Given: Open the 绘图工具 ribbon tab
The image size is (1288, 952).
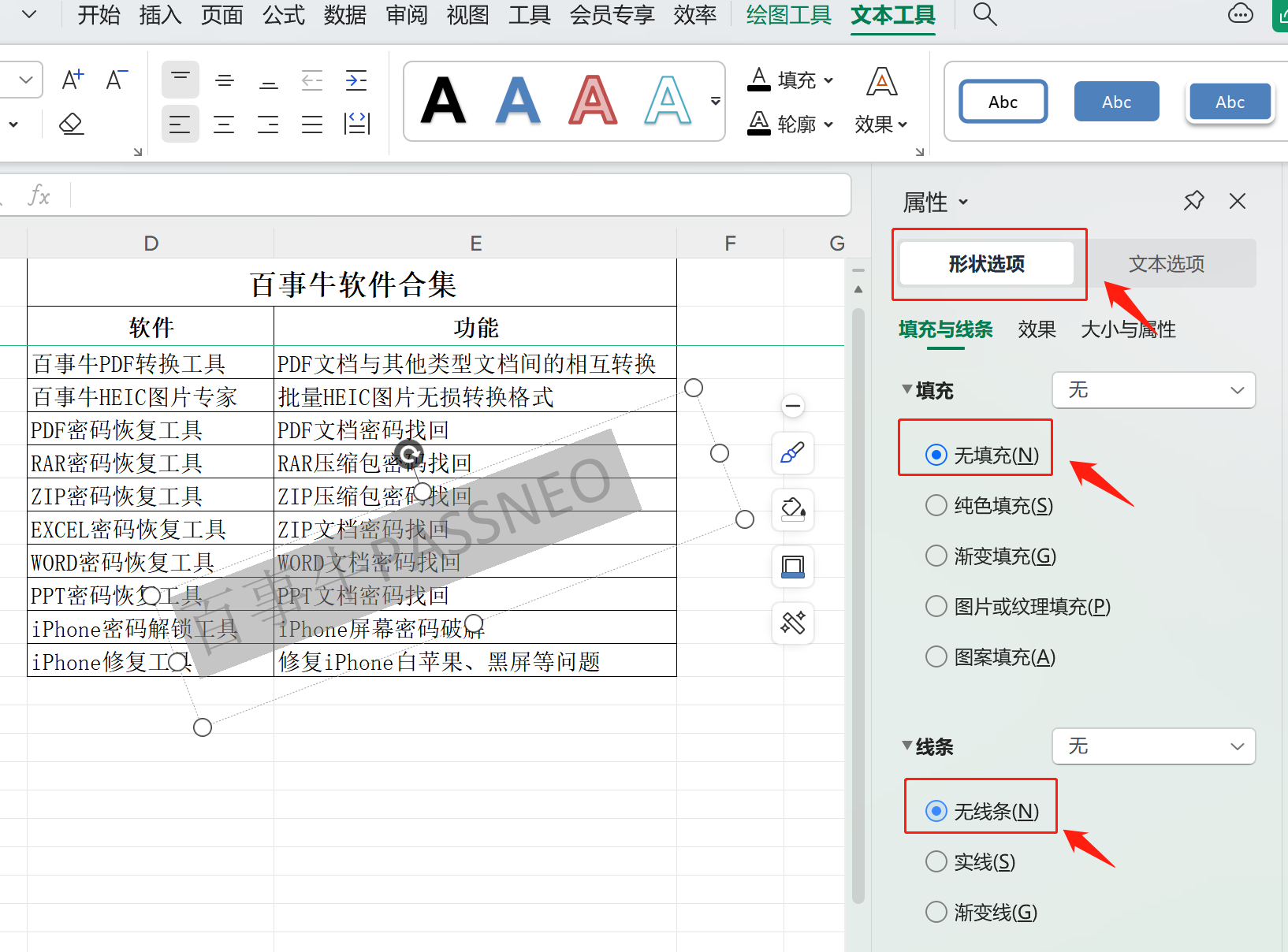Looking at the screenshot, I should tap(789, 14).
